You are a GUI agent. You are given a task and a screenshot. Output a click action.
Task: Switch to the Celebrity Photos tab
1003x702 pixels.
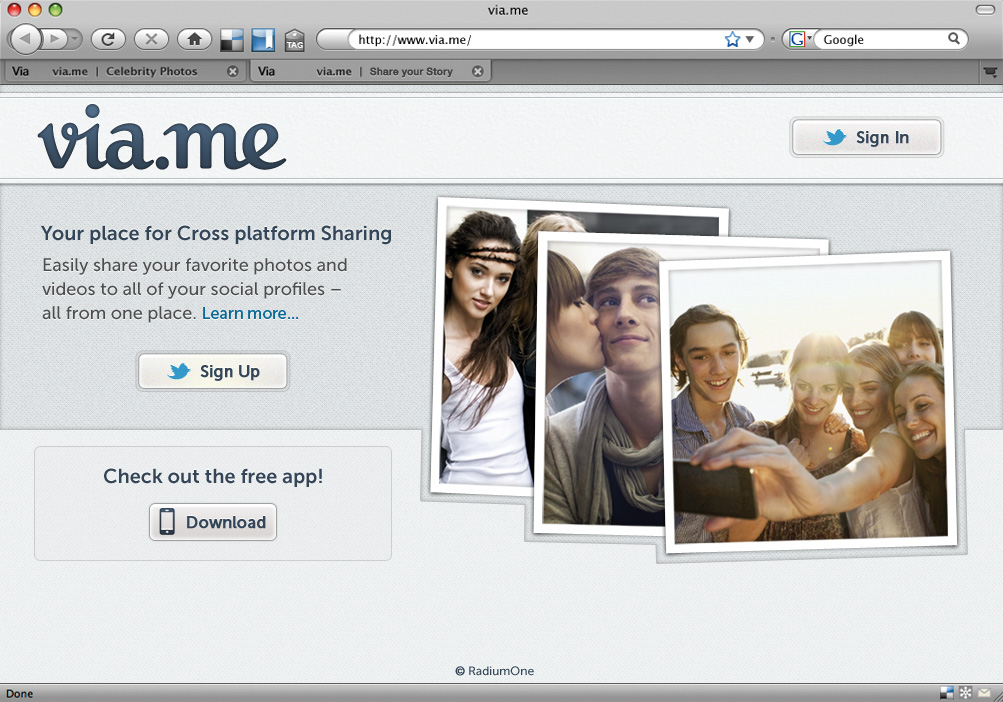[x=124, y=72]
